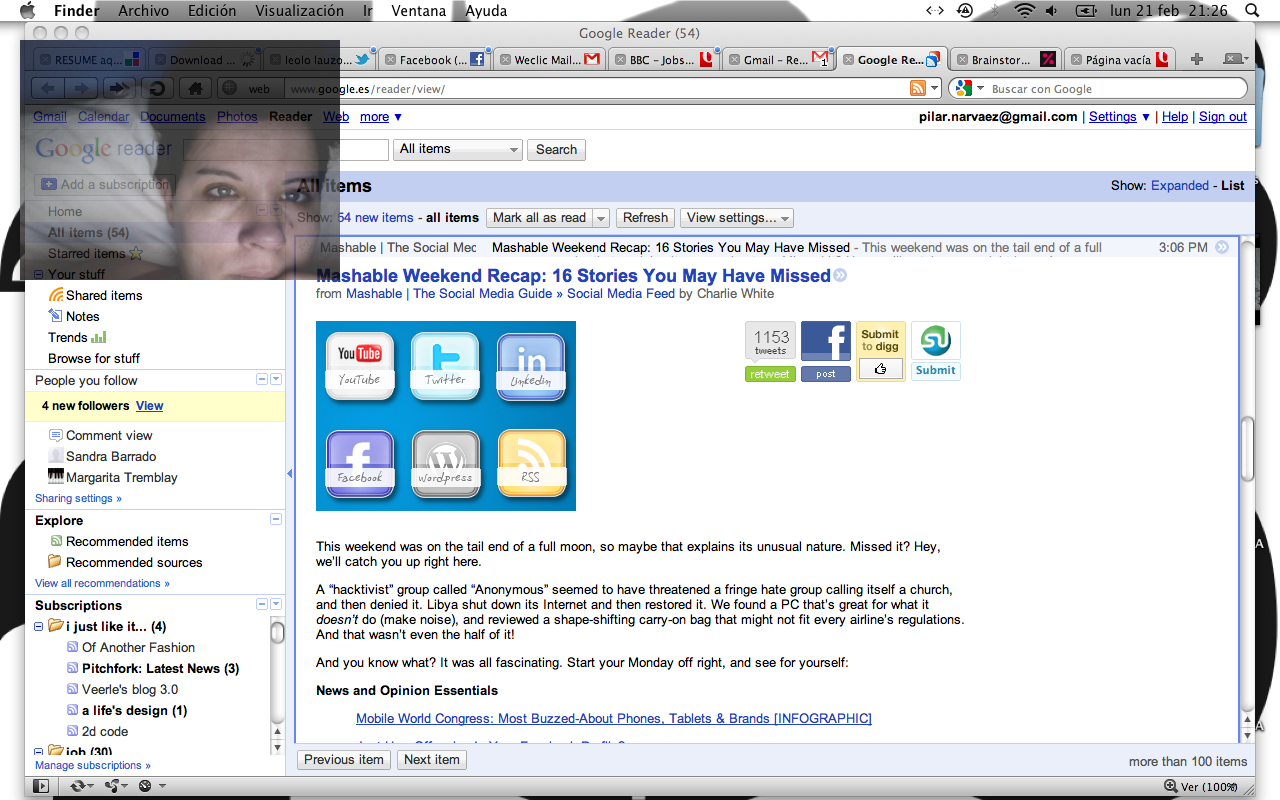Collapse the "i just like it..." subscription folder
Screen dimensions: 1280x800
39,627
